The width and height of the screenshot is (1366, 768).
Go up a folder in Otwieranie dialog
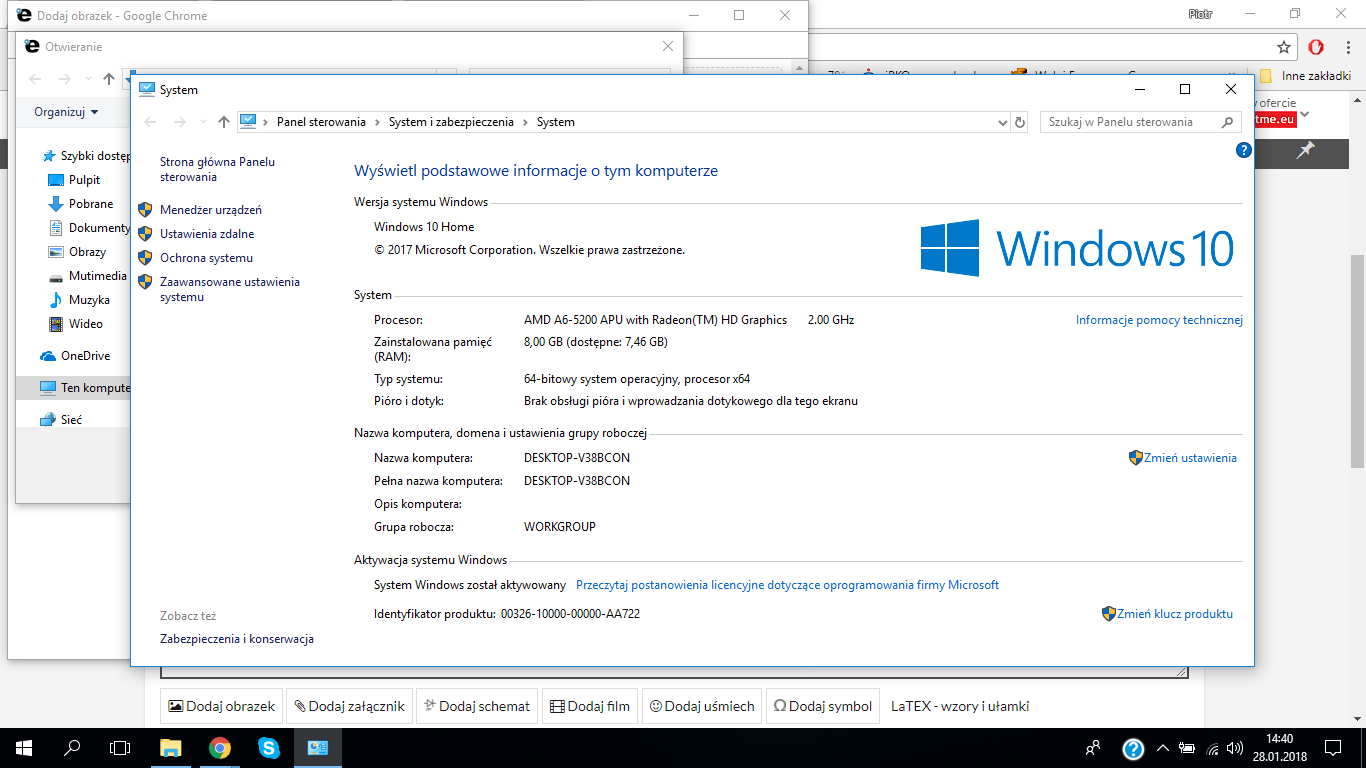tap(109, 78)
